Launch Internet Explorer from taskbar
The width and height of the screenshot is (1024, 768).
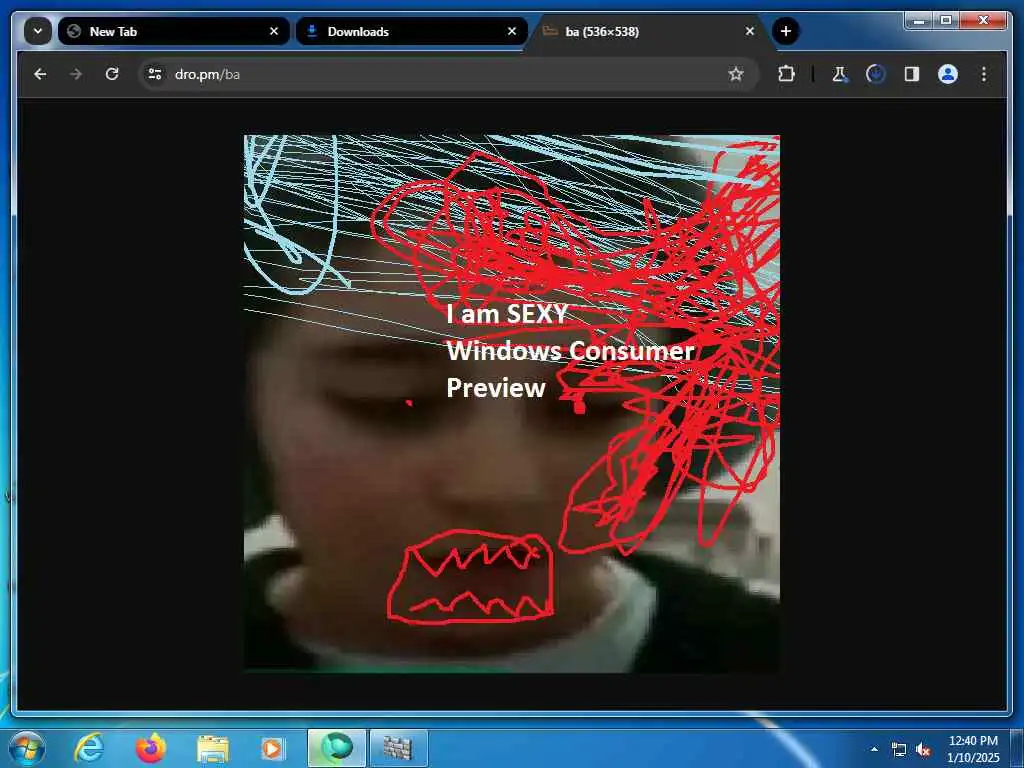coord(89,748)
